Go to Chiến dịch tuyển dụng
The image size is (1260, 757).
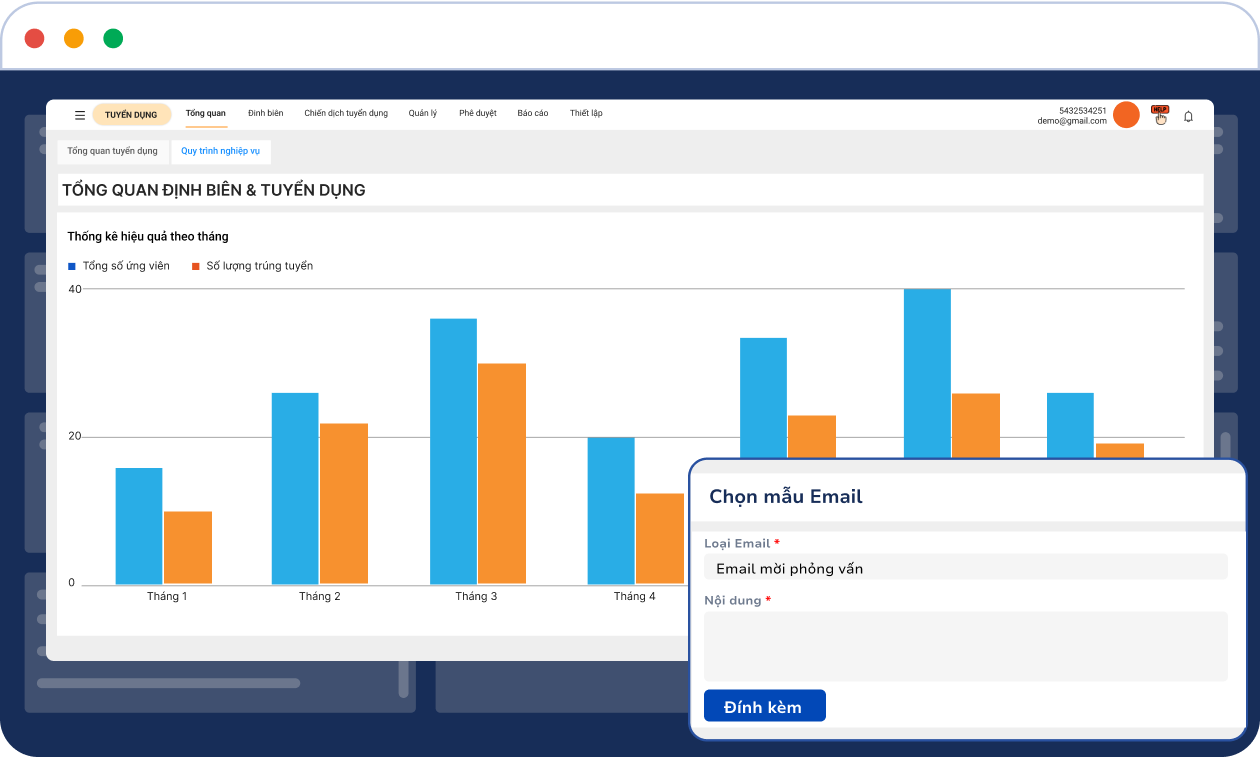click(346, 114)
